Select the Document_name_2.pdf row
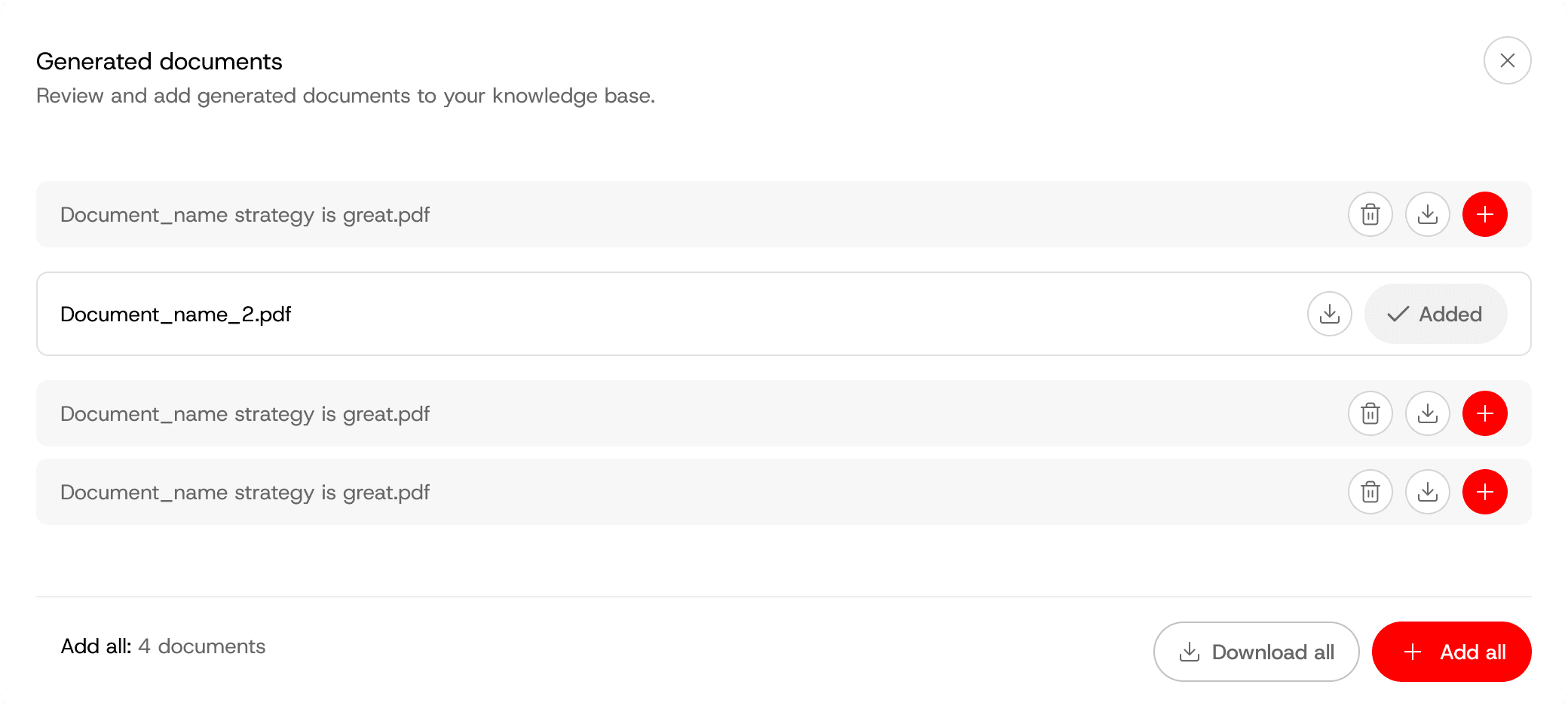1568x706 pixels. (x=784, y=314)
